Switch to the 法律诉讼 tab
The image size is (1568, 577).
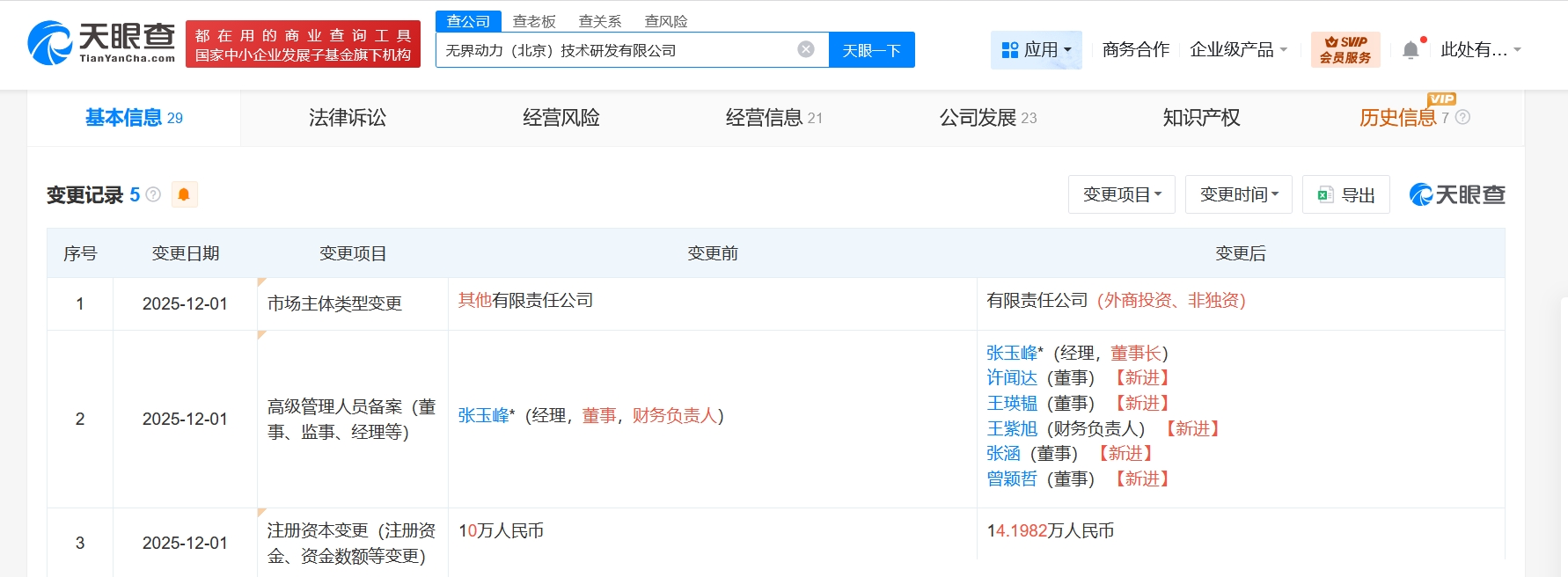click(x=348, y=118)
